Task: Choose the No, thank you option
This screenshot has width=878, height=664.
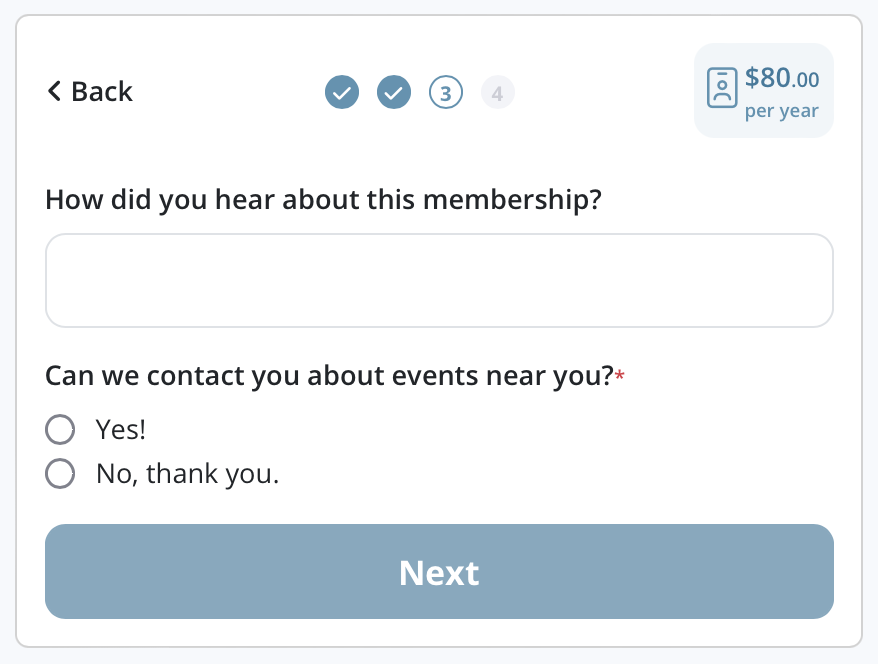Action: (60, 473)
